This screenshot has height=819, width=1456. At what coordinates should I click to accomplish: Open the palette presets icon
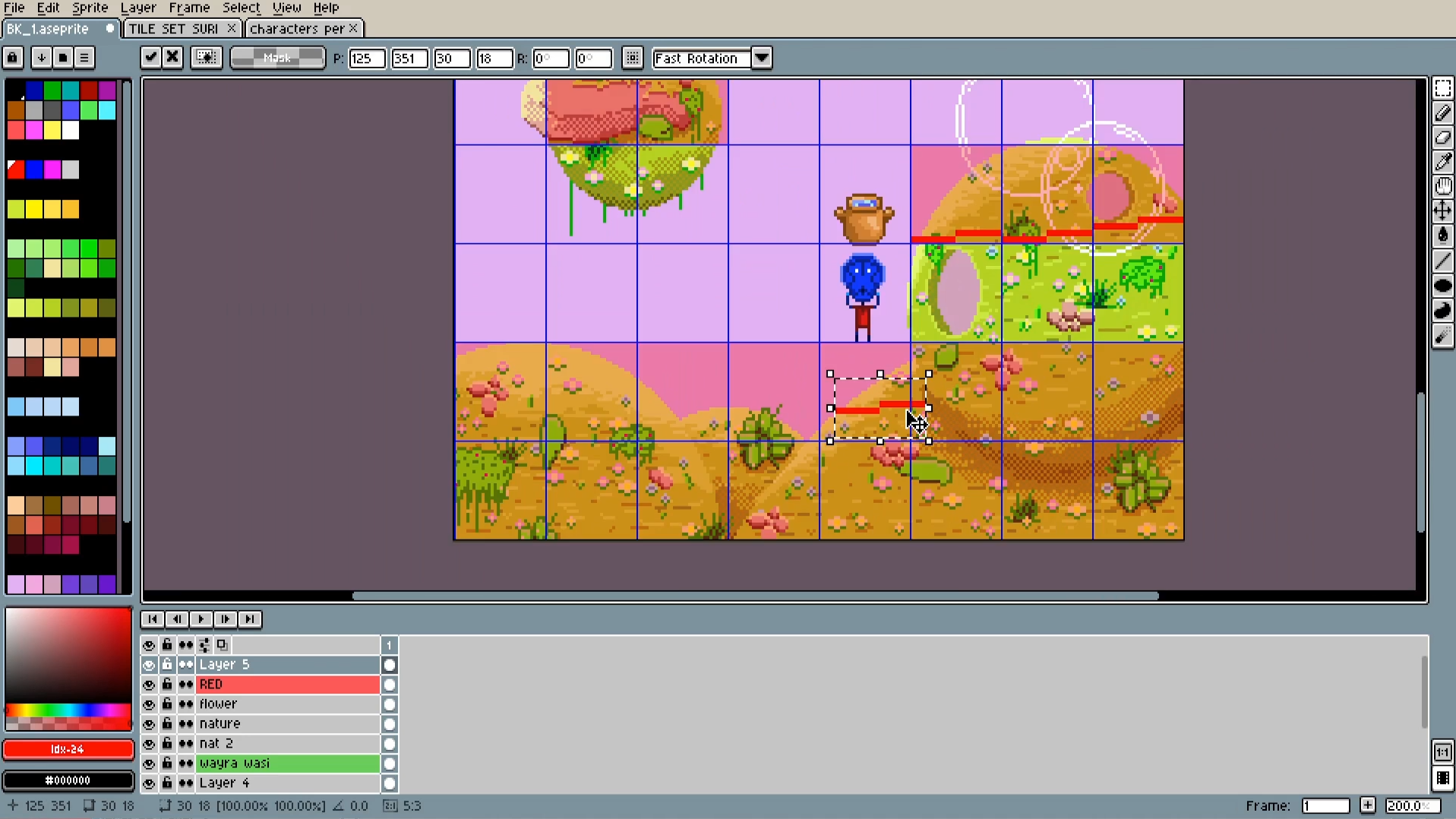63,58
